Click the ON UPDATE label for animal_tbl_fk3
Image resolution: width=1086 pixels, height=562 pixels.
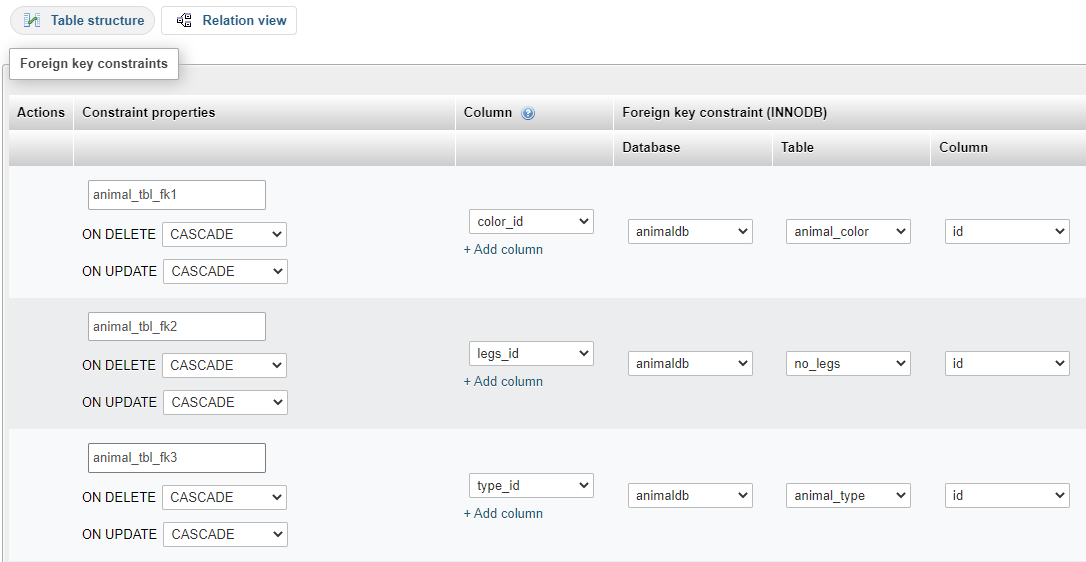tap(119, 534)
